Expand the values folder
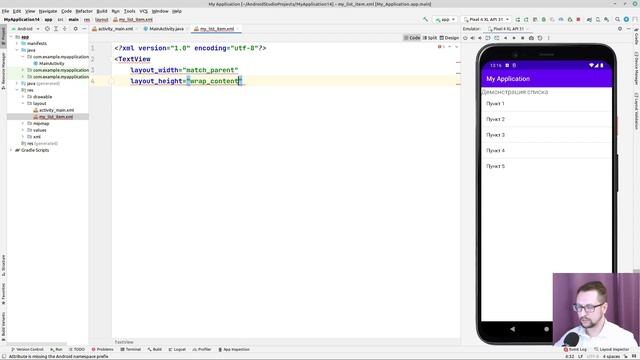This screenshot has height=360, width=640. tap(23, 130)
